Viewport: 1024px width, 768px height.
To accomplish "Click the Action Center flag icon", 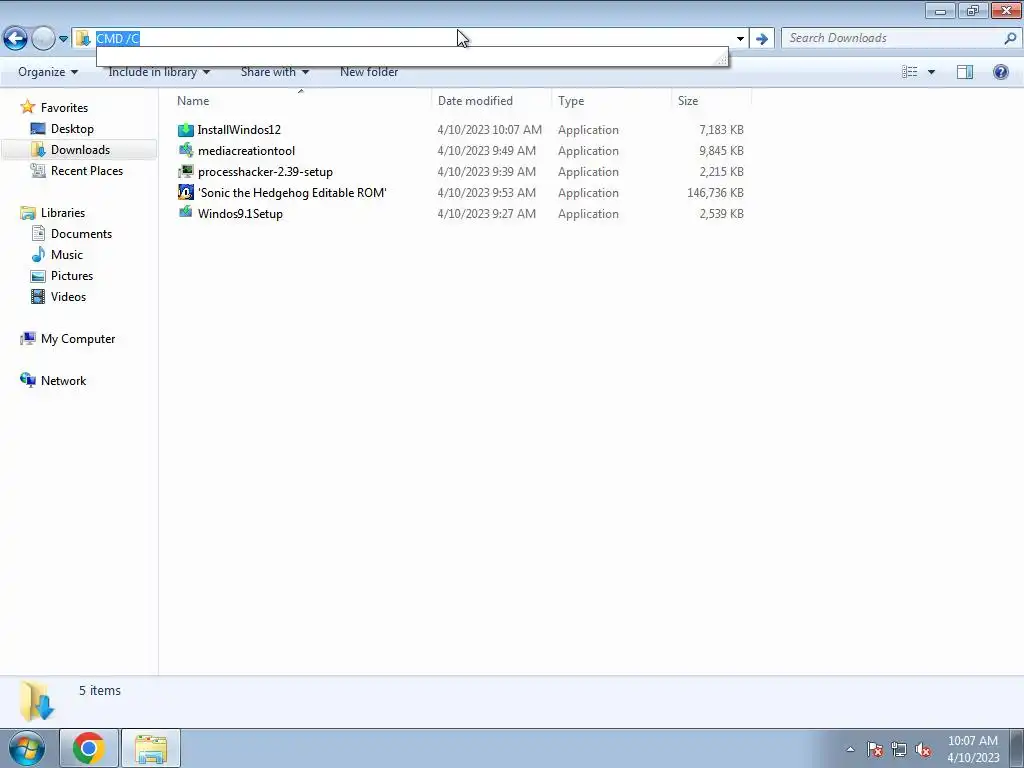I will pos(875,749).
